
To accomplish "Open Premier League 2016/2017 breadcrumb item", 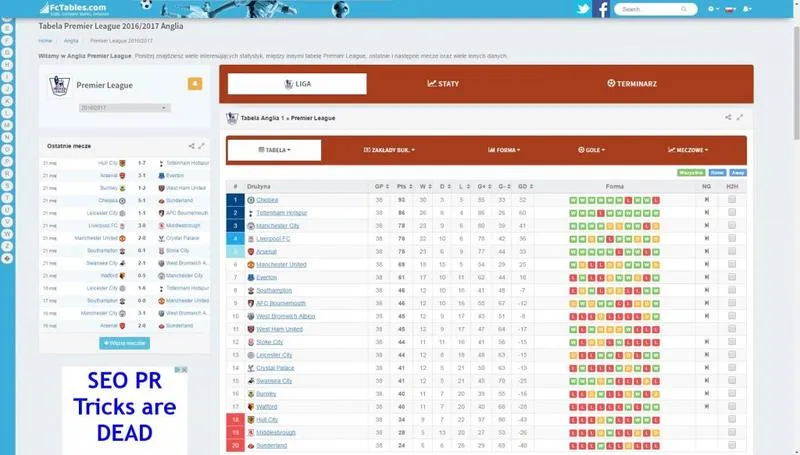I will click(x=121, y=41).
